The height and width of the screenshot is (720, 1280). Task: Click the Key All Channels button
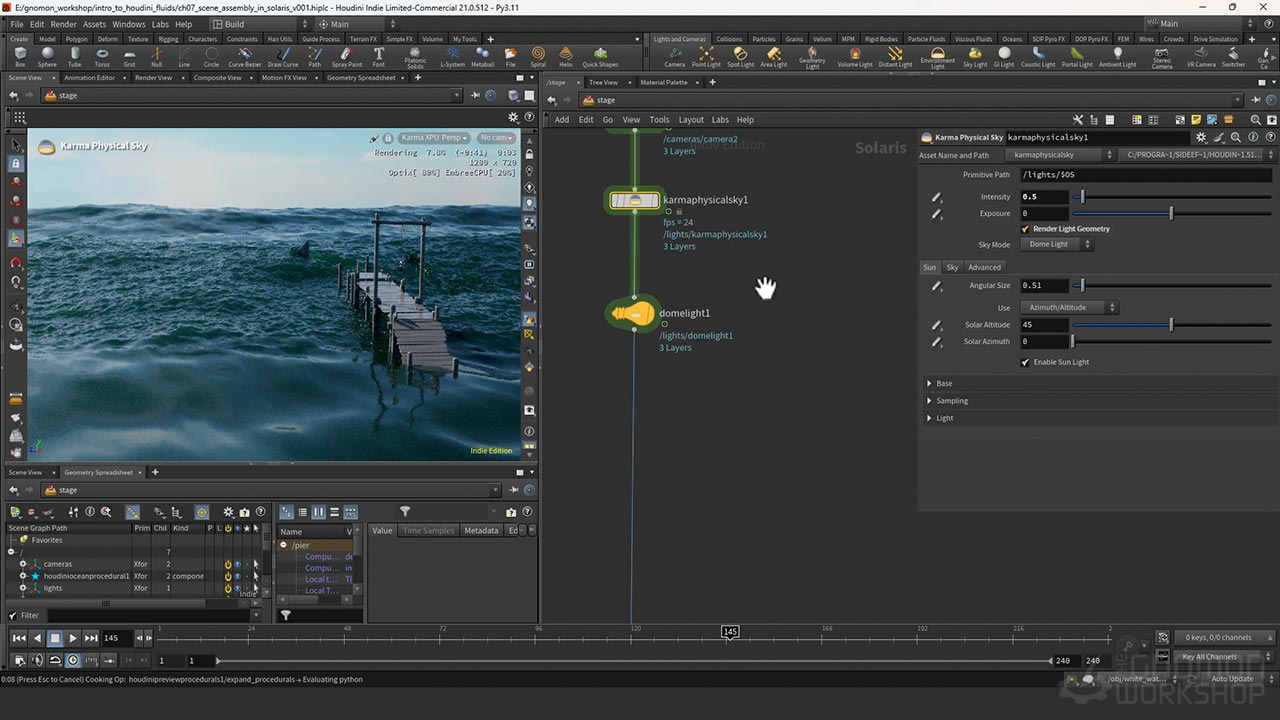point(1209,657)
